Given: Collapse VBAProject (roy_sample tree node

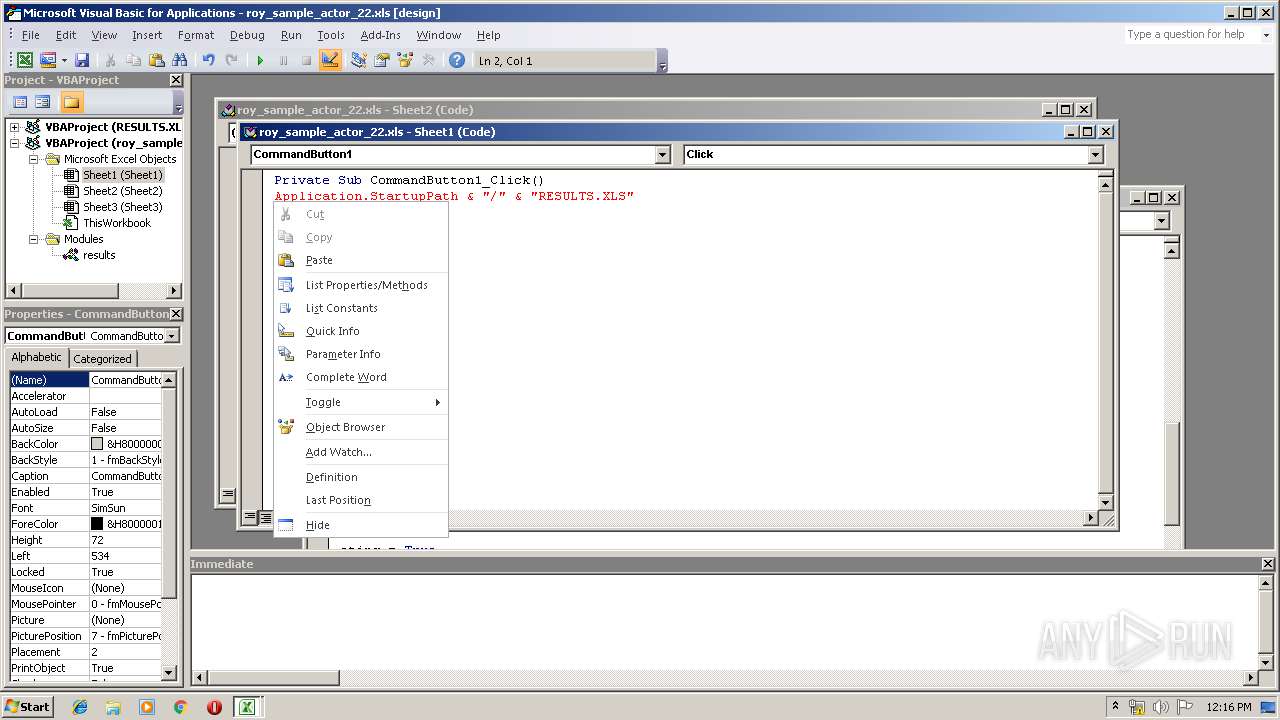Looking at the screenshot, I should 15,143.
